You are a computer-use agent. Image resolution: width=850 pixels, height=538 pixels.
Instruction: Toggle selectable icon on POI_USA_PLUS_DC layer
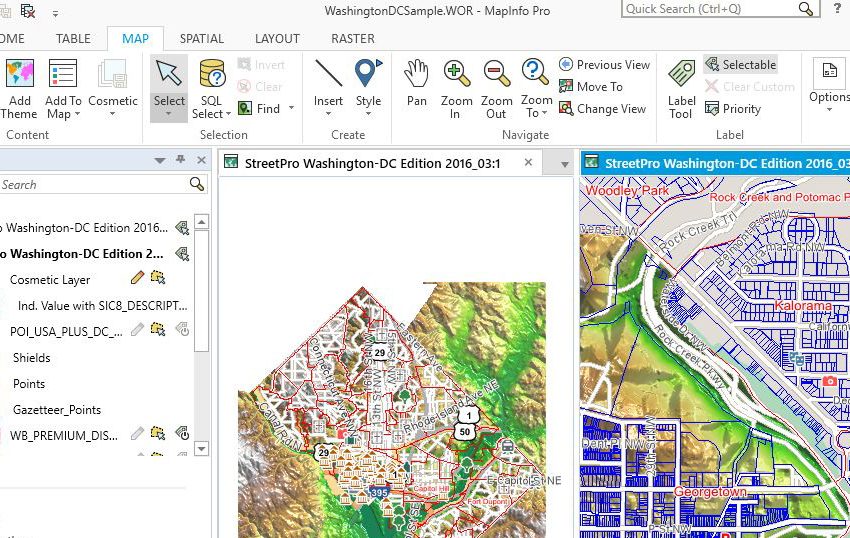[x=158, y=329]
